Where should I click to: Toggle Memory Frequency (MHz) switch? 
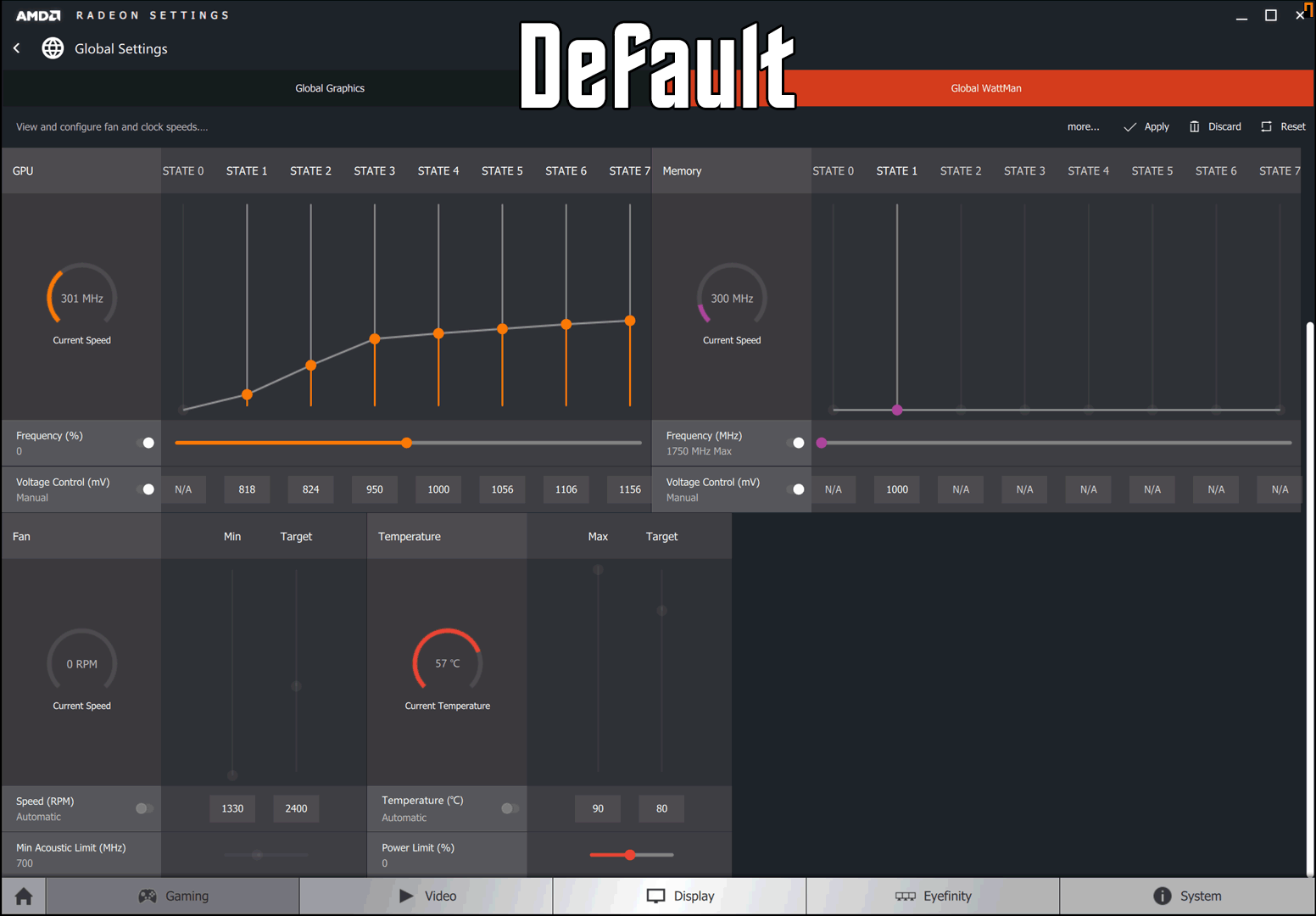(795, 443)
